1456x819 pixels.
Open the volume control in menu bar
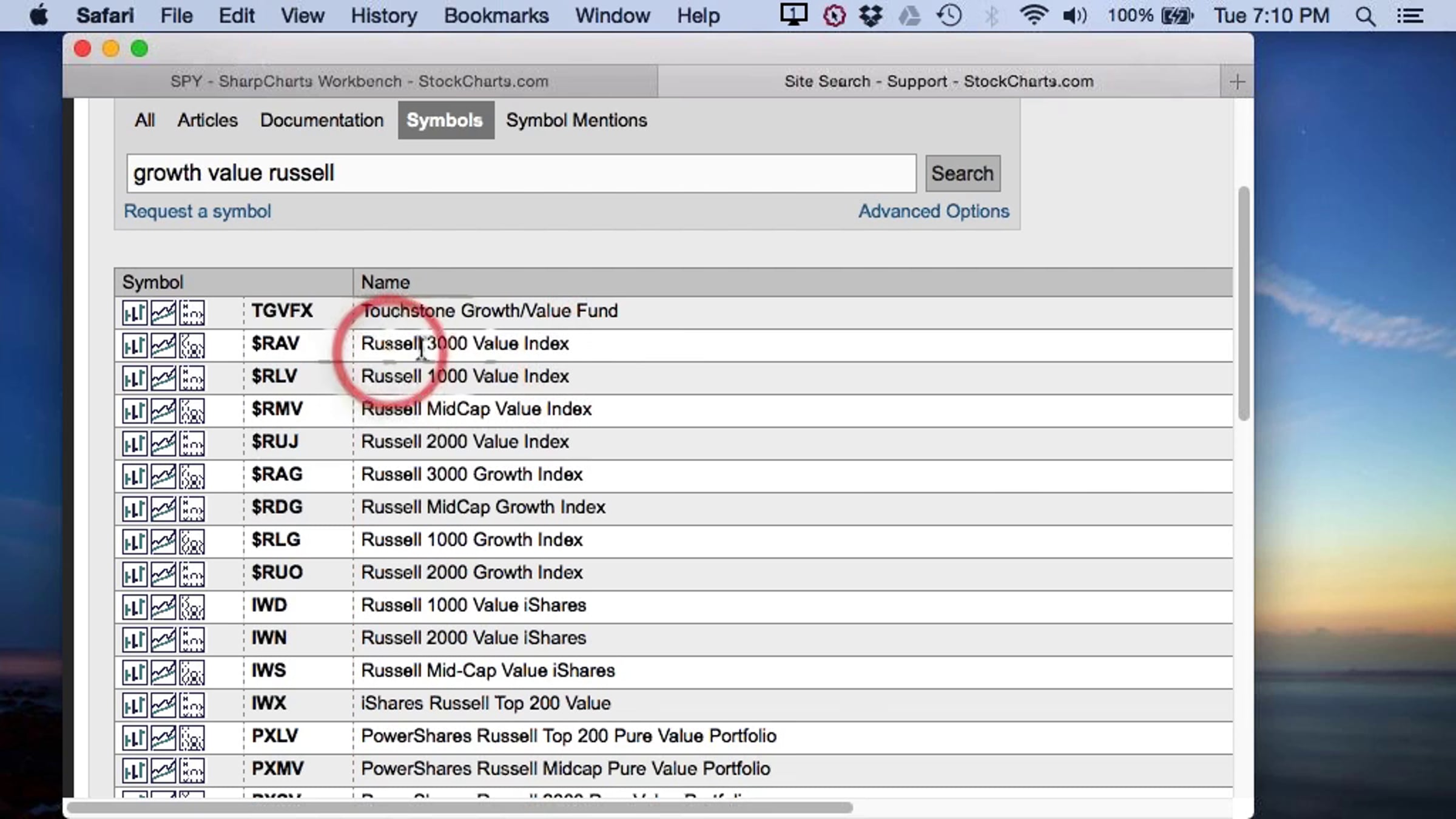[x=1074, y=15]
